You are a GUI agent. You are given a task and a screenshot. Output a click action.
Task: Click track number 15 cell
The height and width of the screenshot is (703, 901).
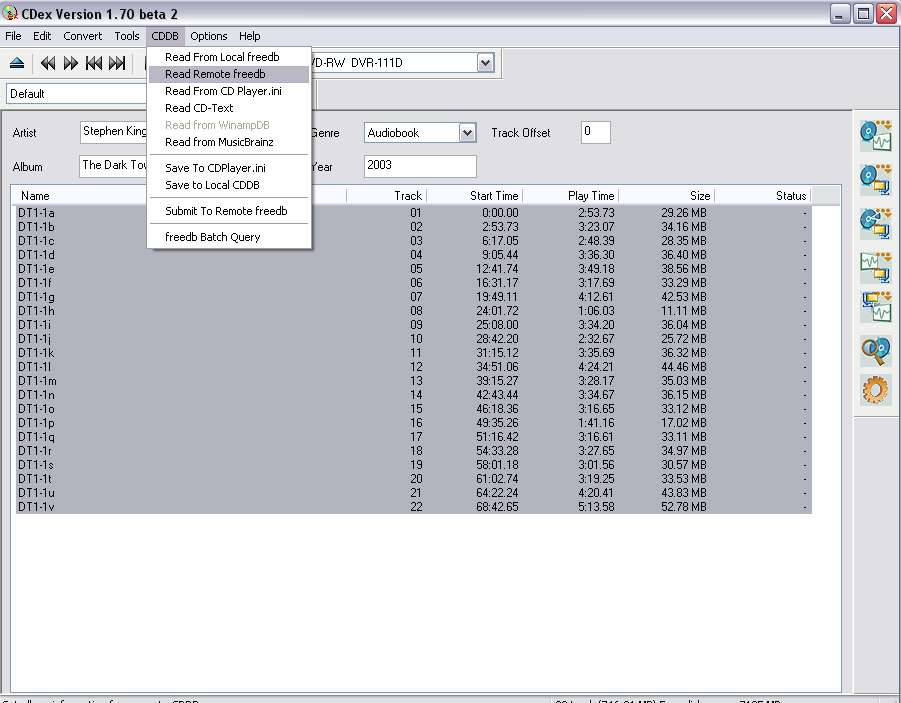416,409
